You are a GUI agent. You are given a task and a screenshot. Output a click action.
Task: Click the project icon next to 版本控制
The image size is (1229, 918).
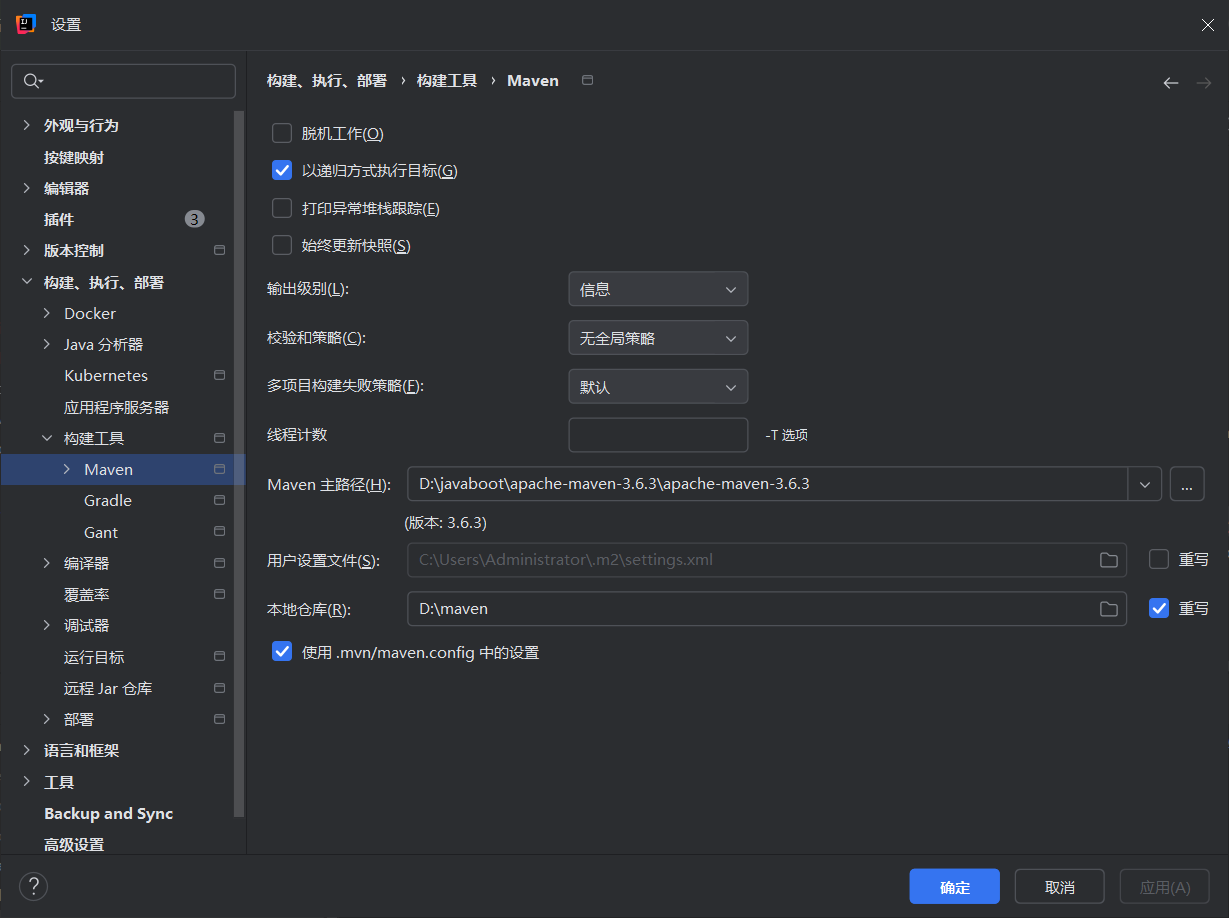tap(220, 250)
